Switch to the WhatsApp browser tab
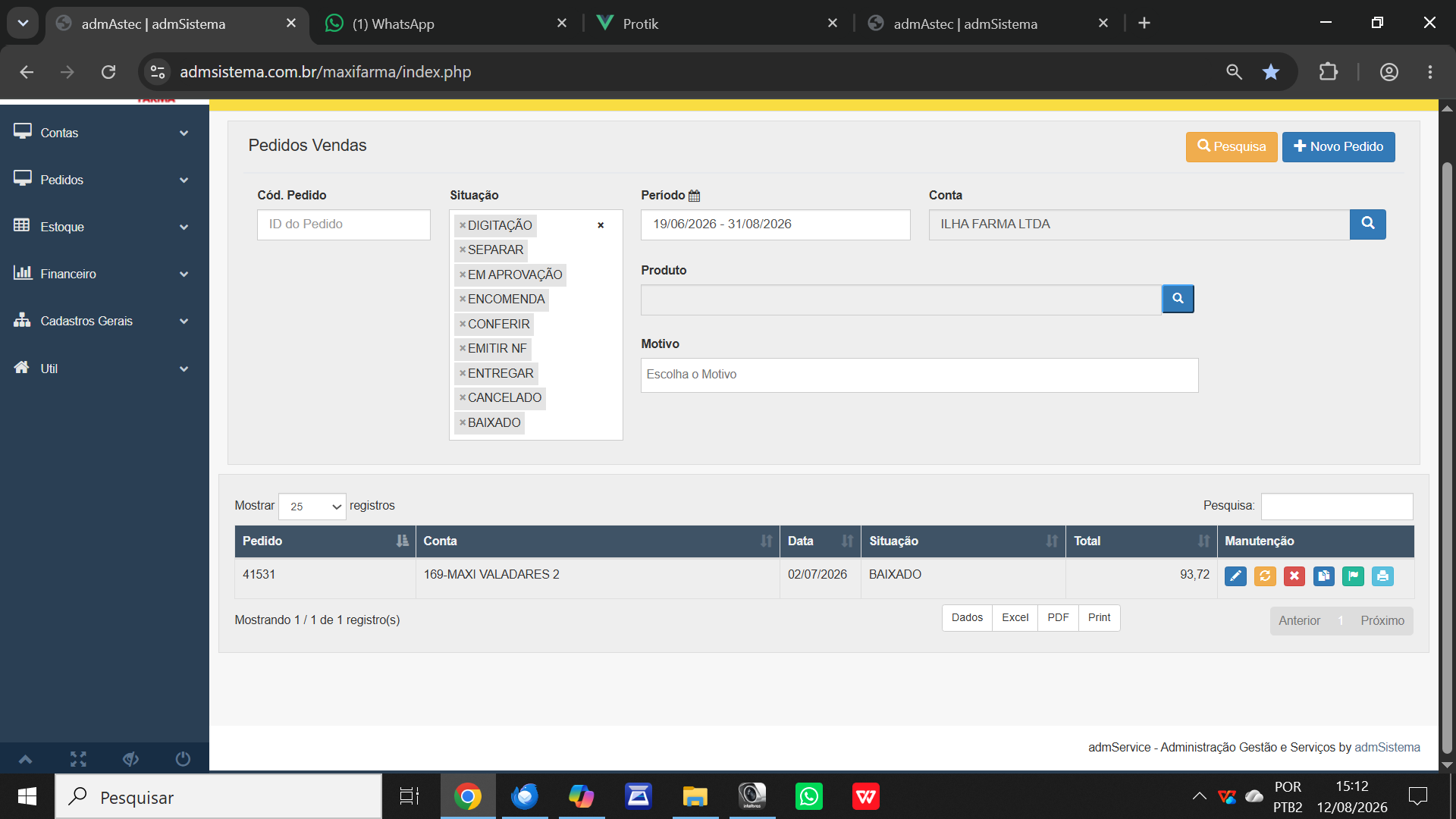The image size is (1456, 819). point(446,24)
